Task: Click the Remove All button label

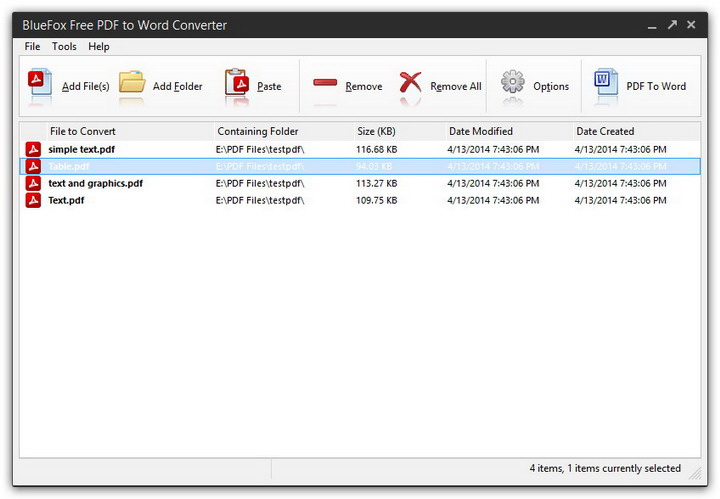Action: [456, 86]
